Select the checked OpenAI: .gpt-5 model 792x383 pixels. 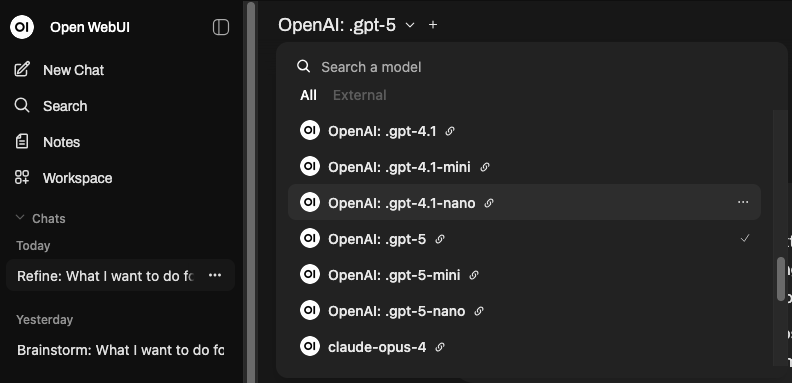click(x=524, y=238)
